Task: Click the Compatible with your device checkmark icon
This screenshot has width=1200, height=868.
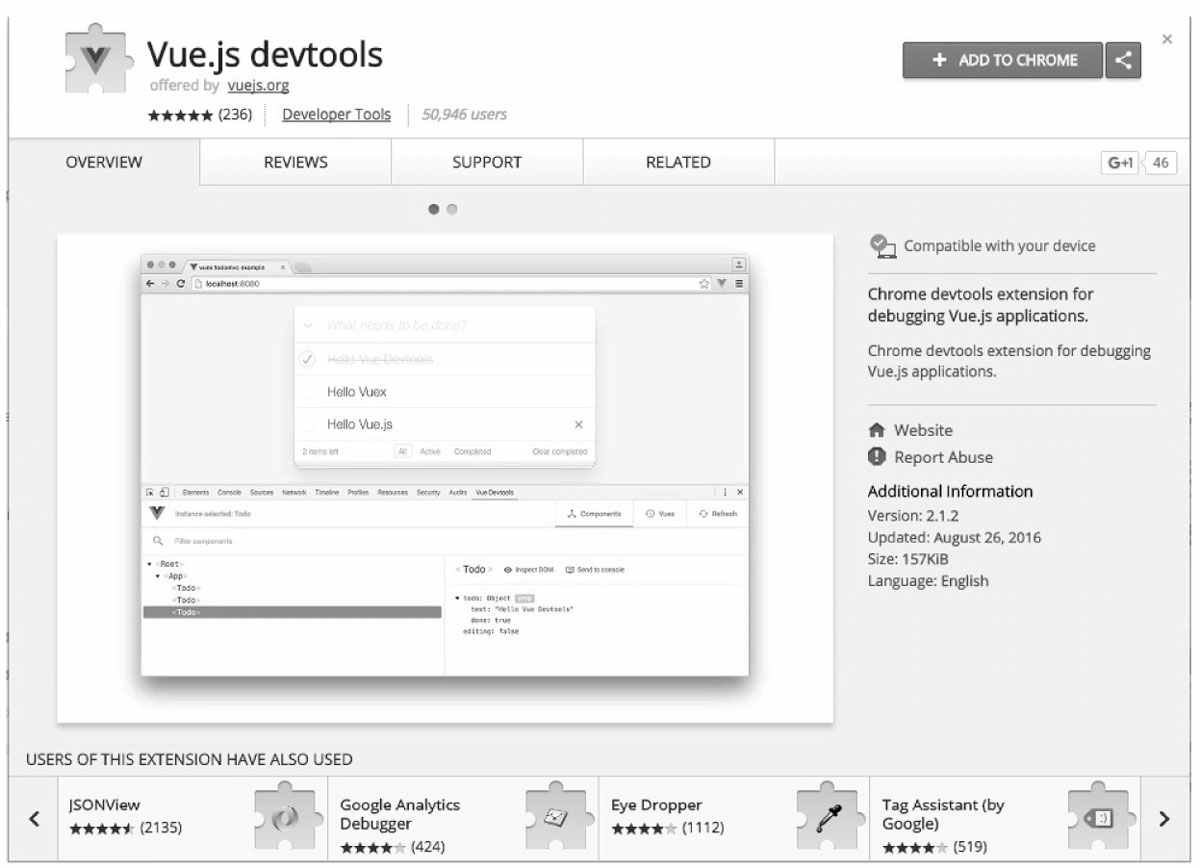Action: pyautogui.click(x=881, y=245)
